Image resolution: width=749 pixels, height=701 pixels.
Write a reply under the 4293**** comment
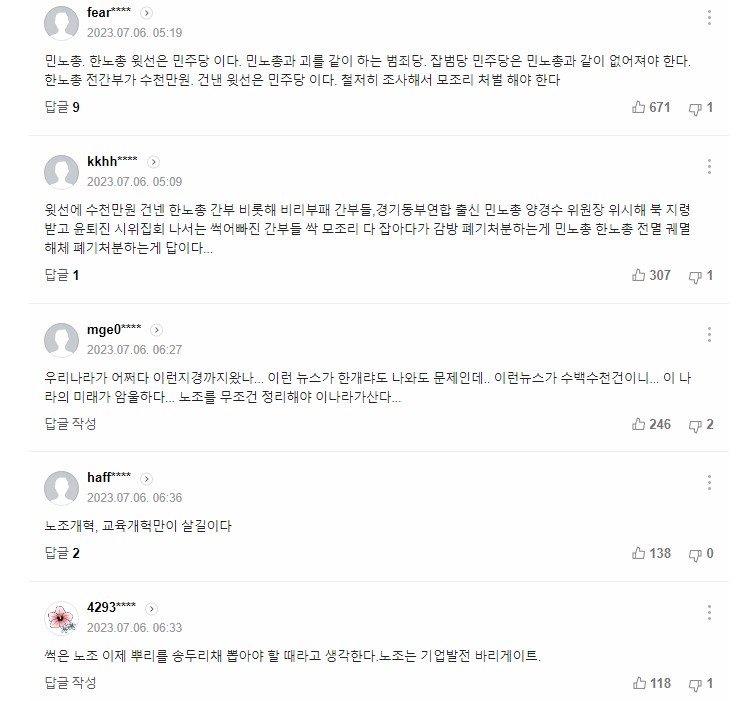[70, 683]
